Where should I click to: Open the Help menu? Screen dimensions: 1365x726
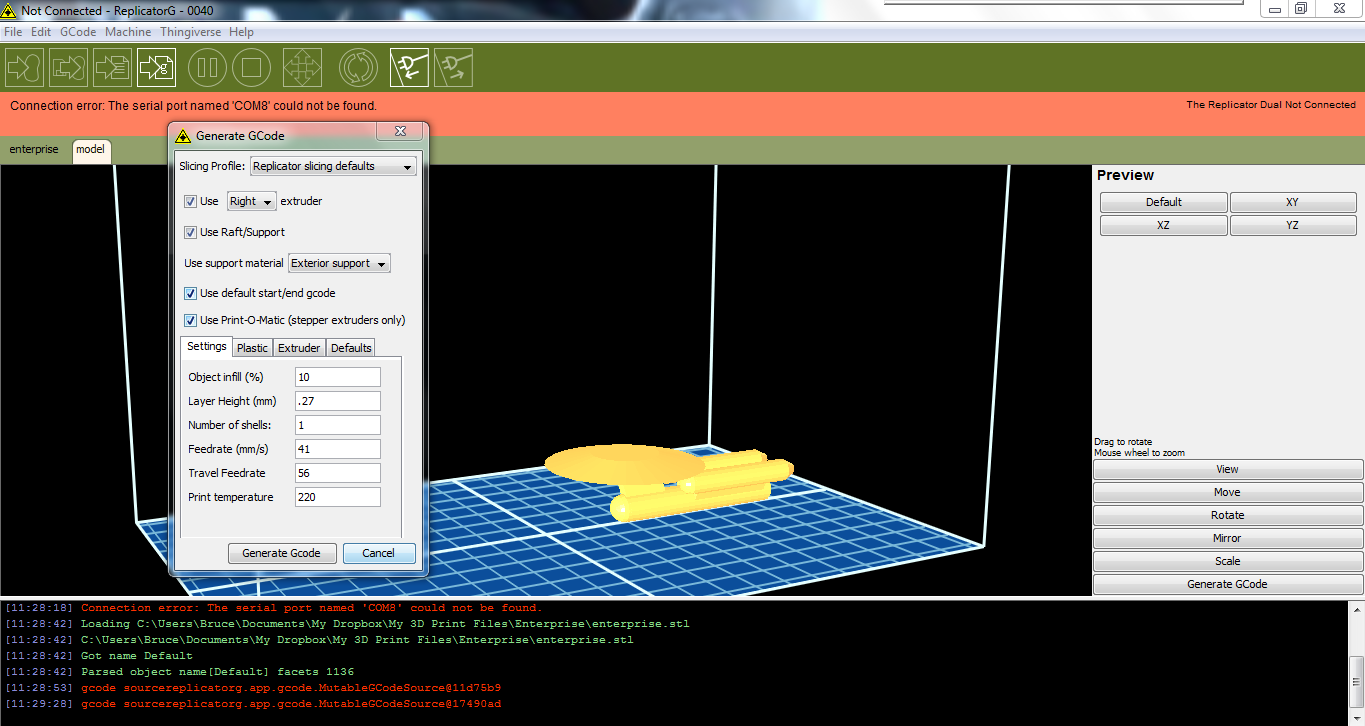coord(241,32)
